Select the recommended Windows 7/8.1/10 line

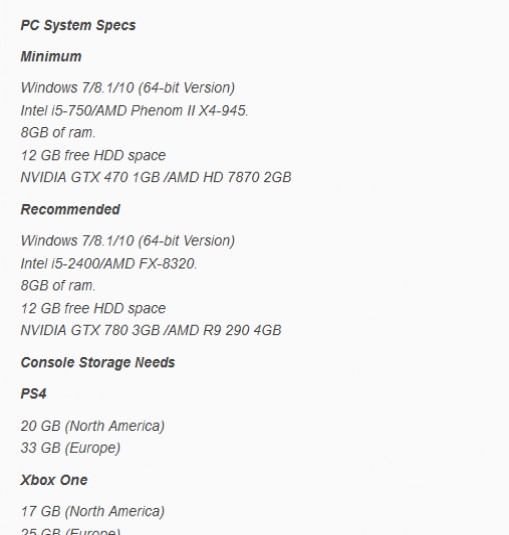click(x=128, y=241)
